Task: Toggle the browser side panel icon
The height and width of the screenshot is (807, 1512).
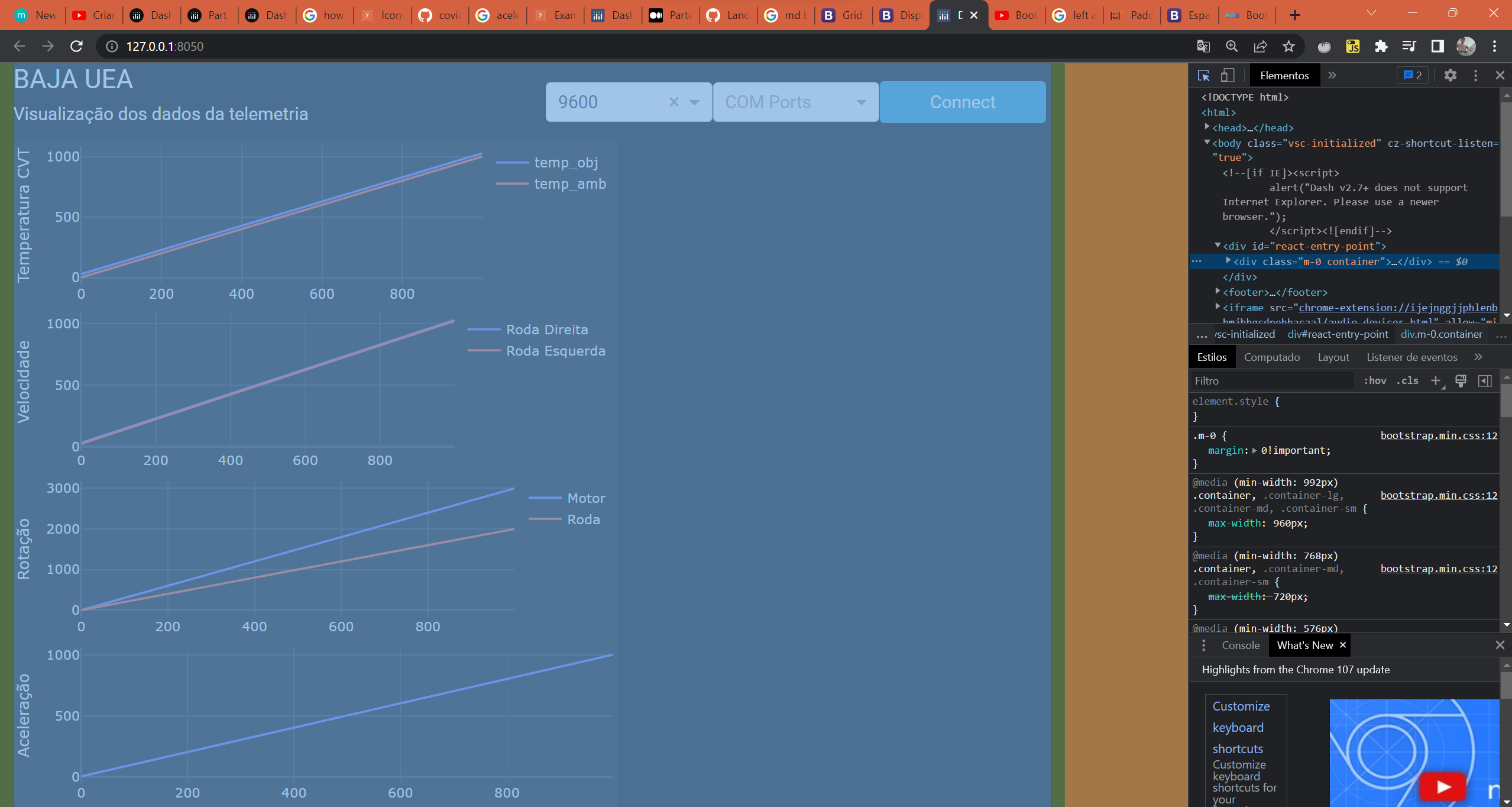Action: (x=1437, y=46)
